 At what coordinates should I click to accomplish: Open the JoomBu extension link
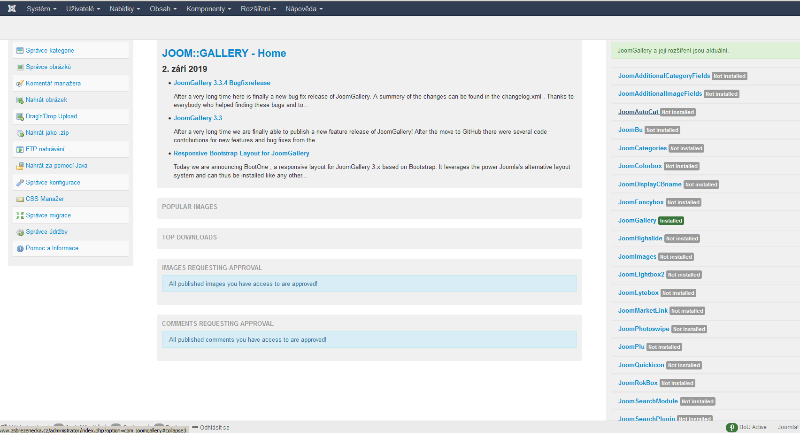[x=630, y=130]
